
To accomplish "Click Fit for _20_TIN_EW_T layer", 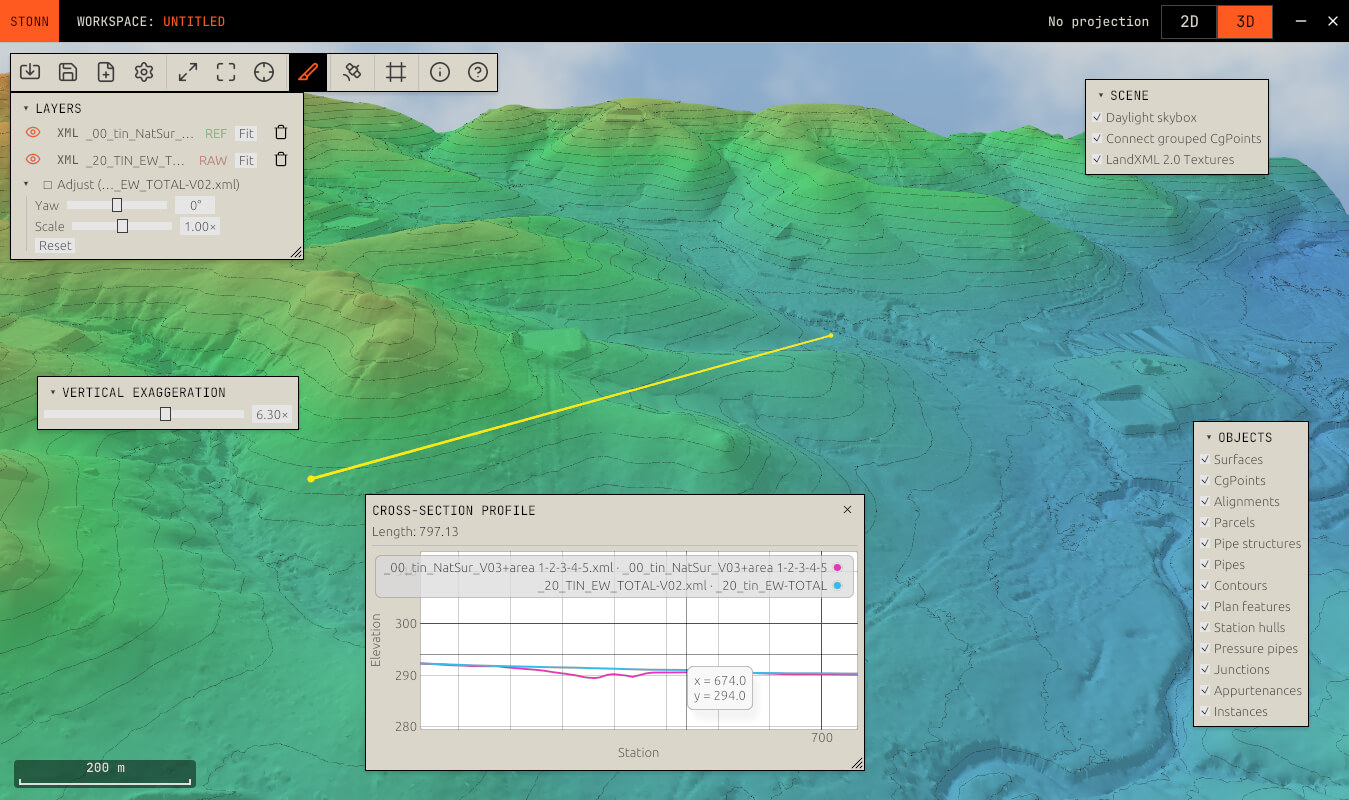I will pyautogui.click(x=246, y=160).
